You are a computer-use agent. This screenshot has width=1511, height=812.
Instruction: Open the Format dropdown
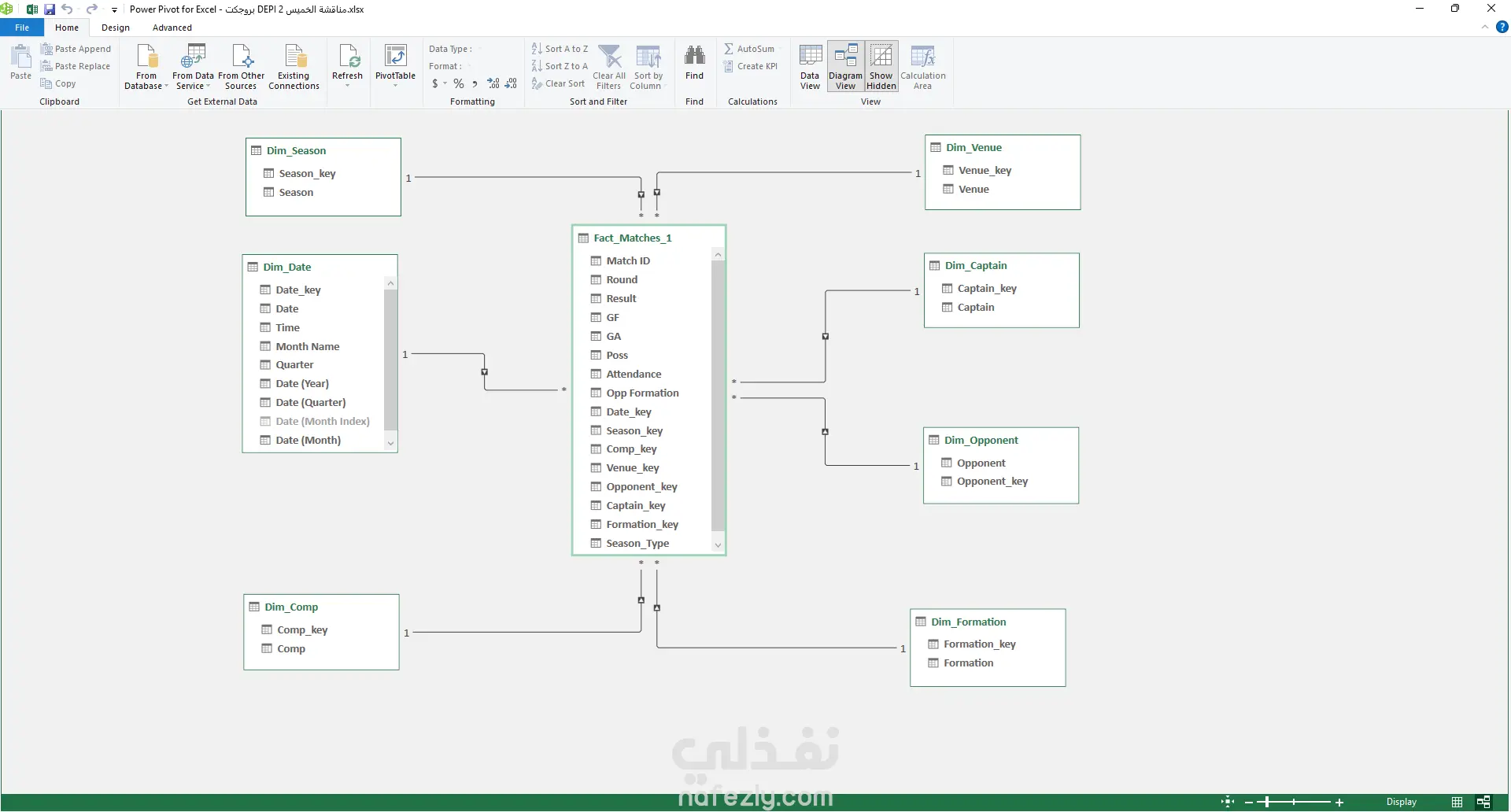click(x=449, y=66)
